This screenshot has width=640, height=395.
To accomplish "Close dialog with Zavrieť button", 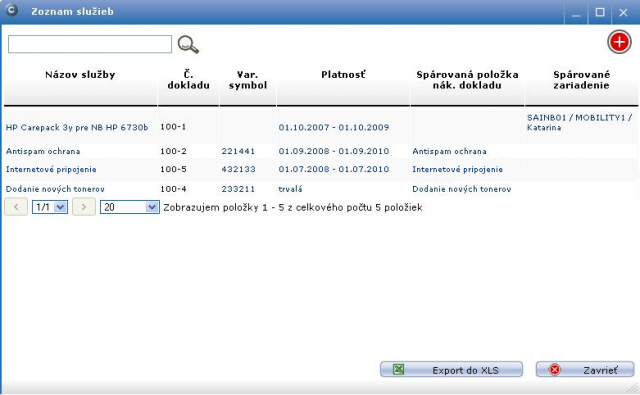I will [585, 370].
